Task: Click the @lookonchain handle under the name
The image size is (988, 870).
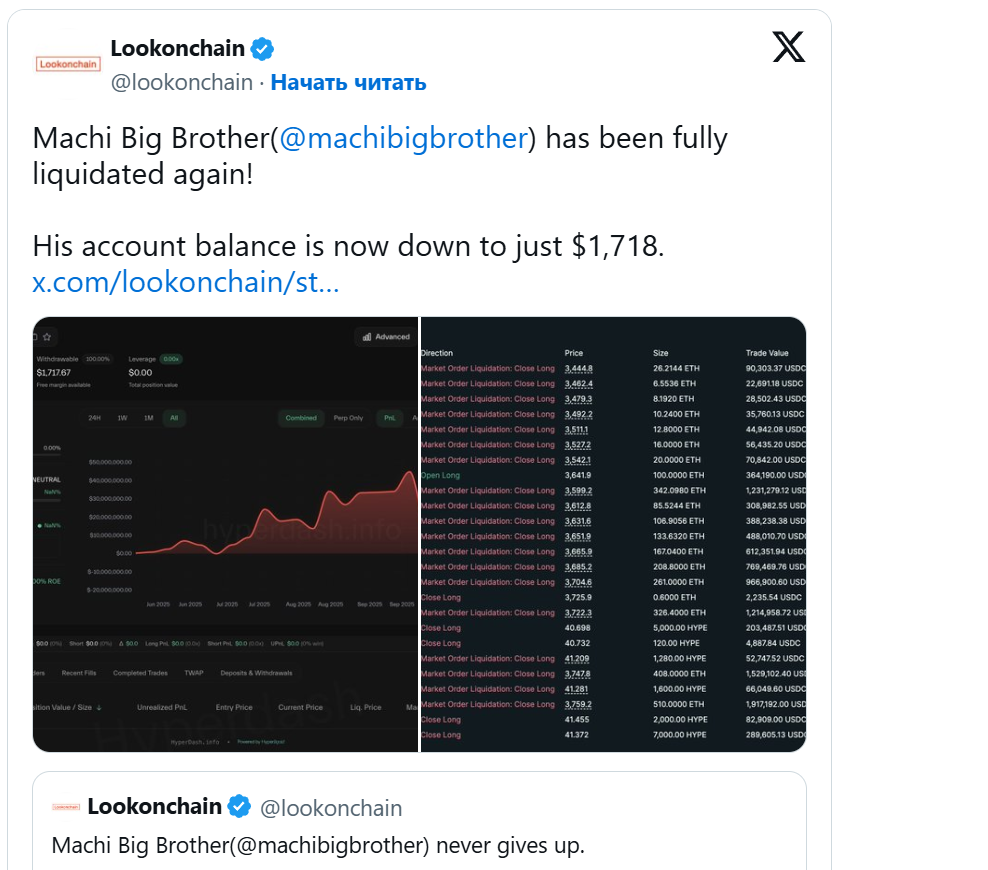Action: (181, 83)
